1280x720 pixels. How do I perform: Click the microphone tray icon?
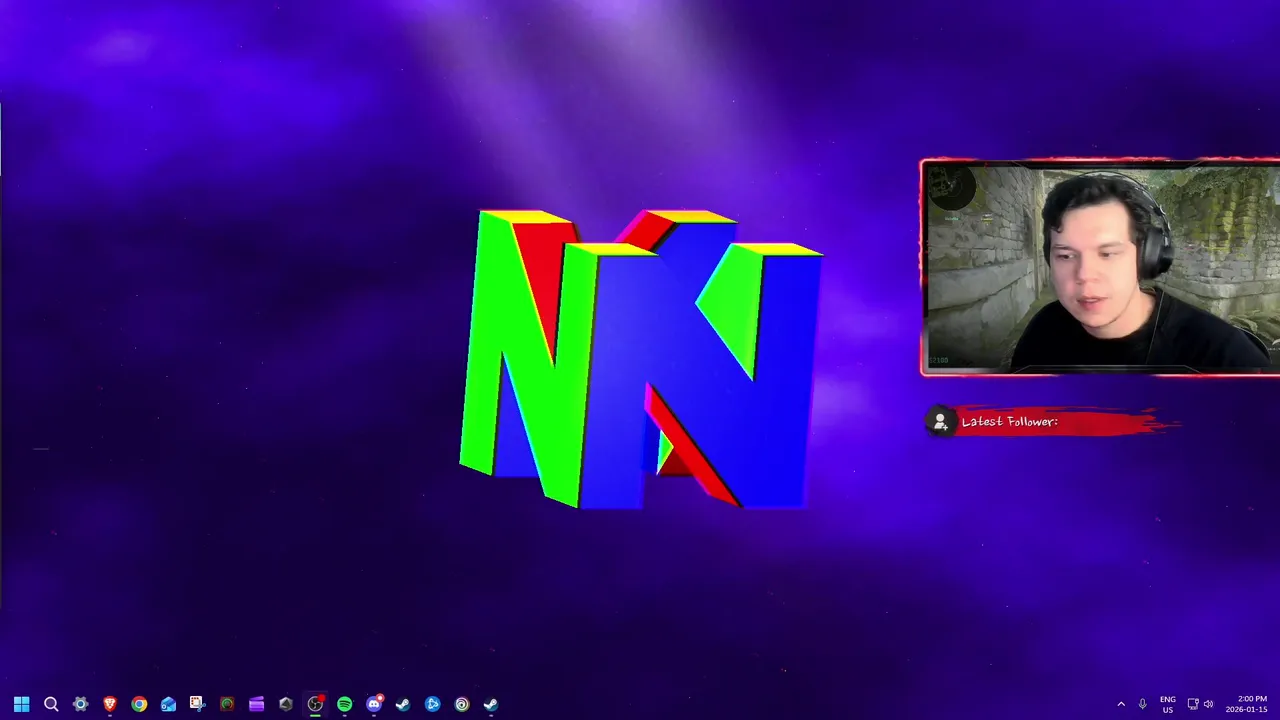click(x=1142, y=704)
